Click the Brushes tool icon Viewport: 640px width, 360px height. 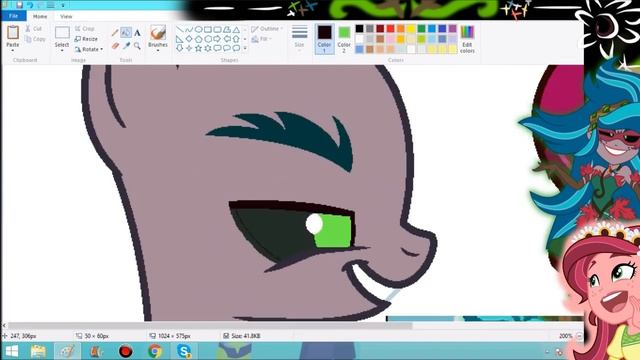pos(158,33)
